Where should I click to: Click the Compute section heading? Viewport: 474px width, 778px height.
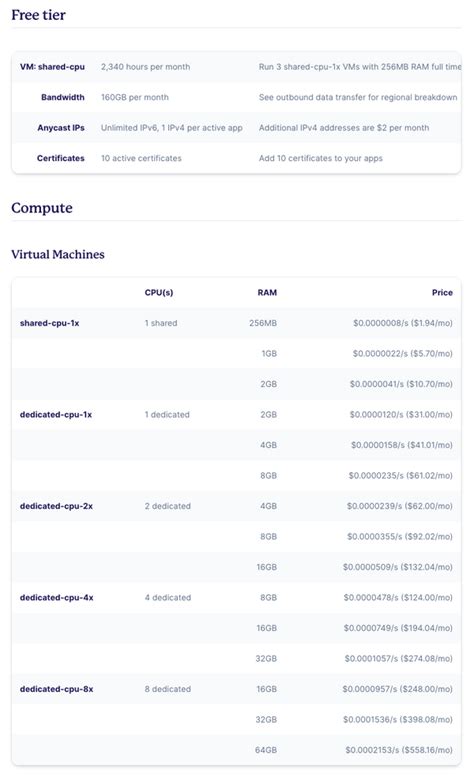click(42, 207)
